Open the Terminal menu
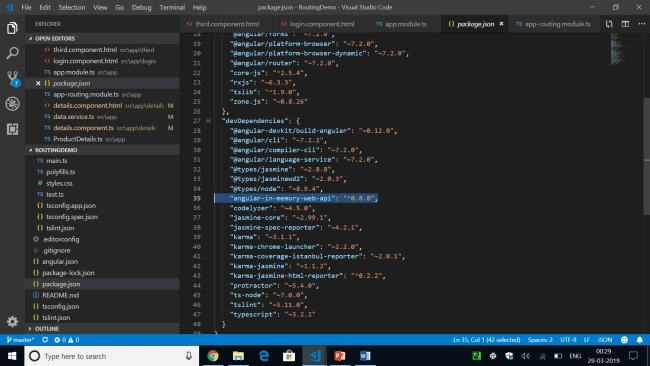The height and width of the screenshot is (366, 650). pos(172,7)
